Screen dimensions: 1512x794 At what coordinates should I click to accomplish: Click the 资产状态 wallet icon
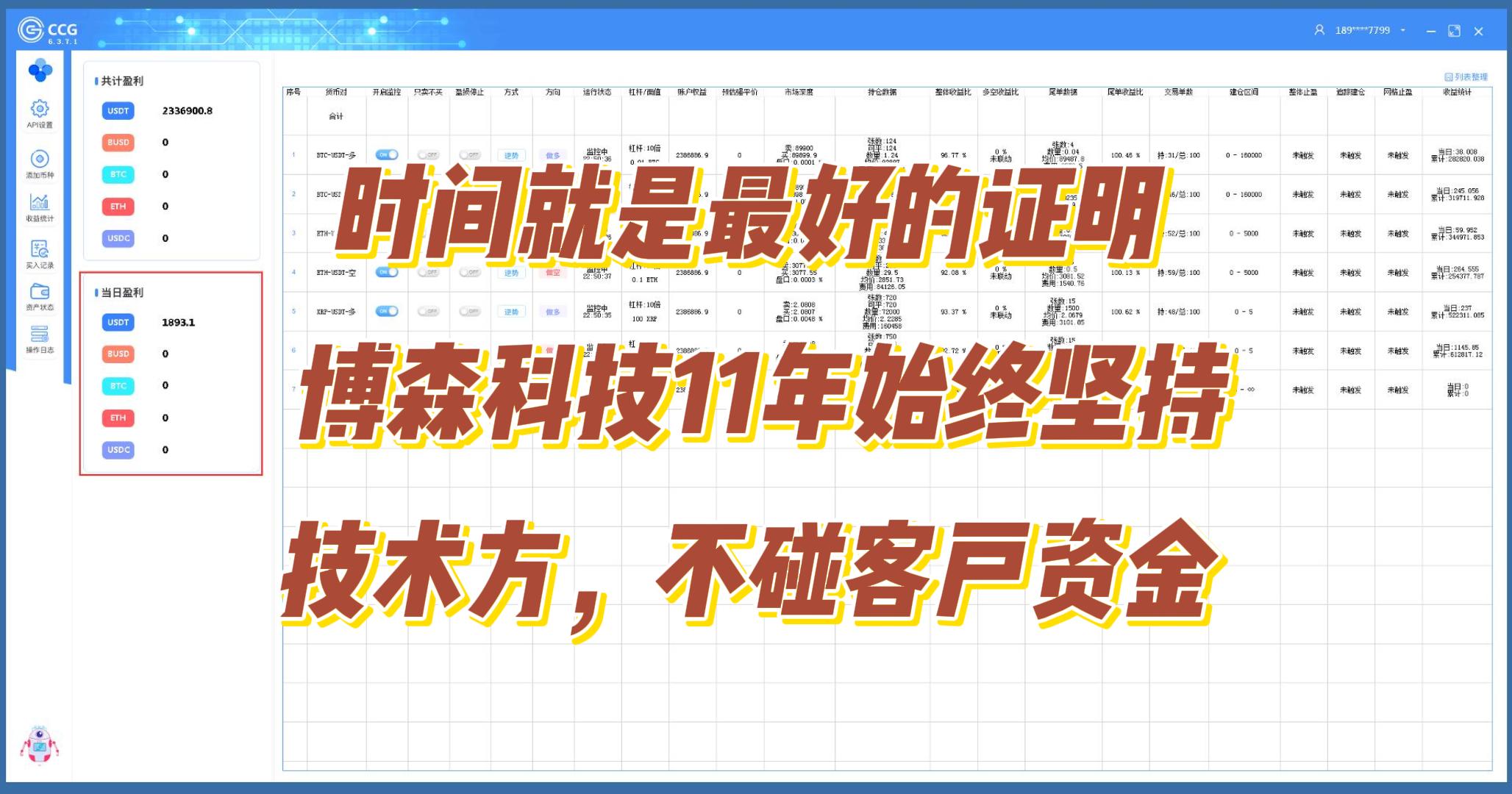coord(40,292)
